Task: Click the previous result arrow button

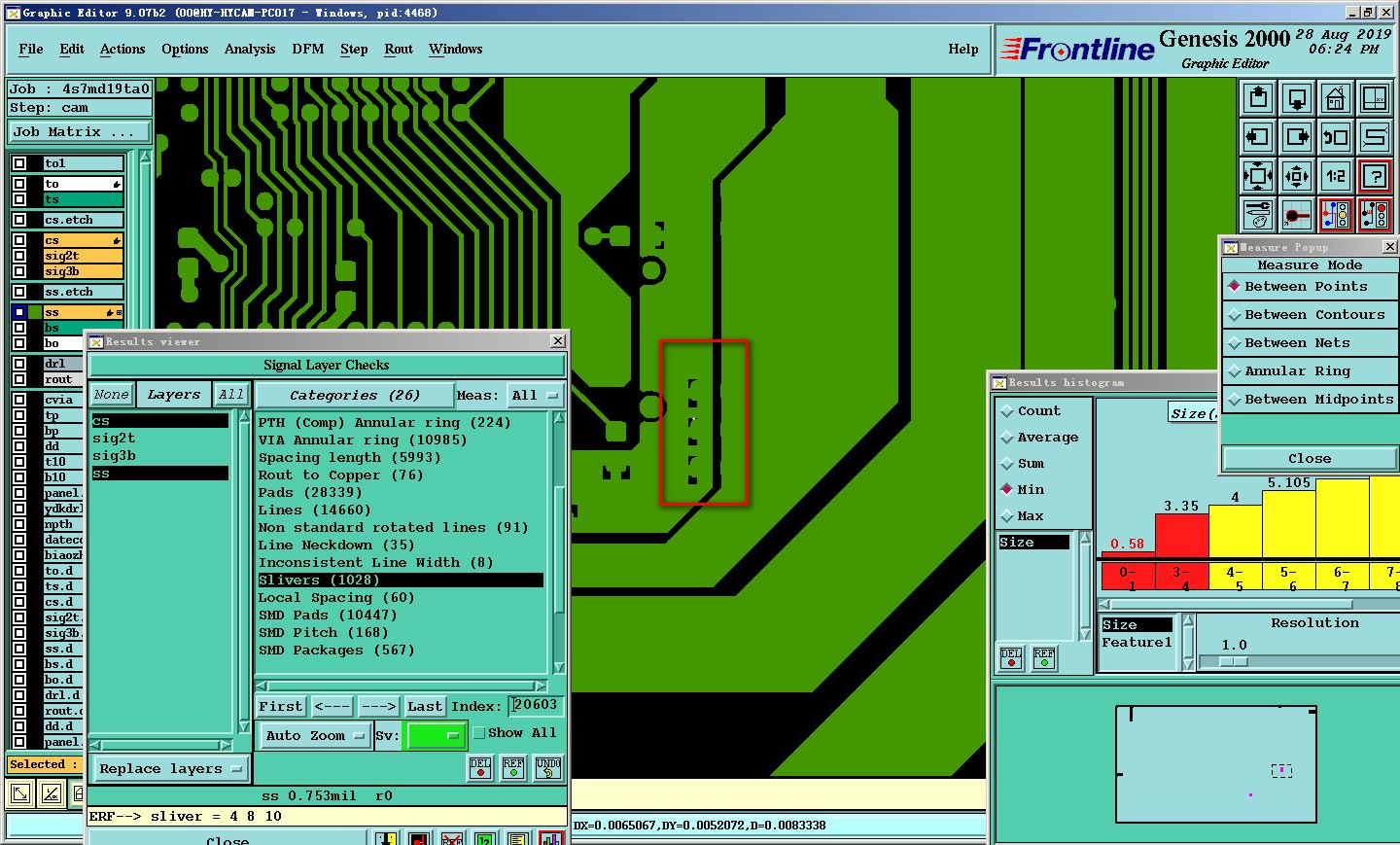Action: click(x=332, y=707)
